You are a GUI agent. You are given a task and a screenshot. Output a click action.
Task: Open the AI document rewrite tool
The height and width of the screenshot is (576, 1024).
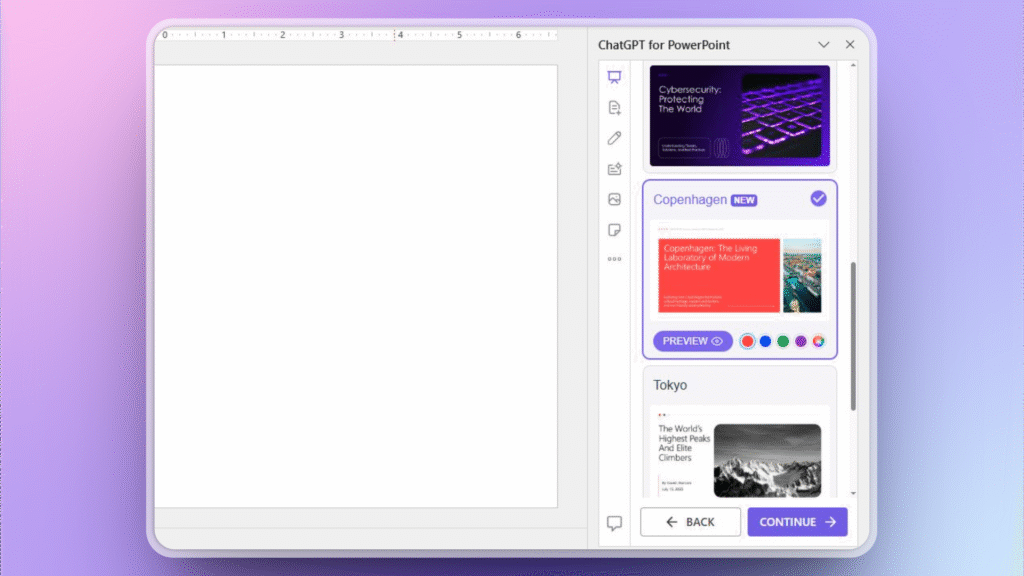(x=613, y=169)
